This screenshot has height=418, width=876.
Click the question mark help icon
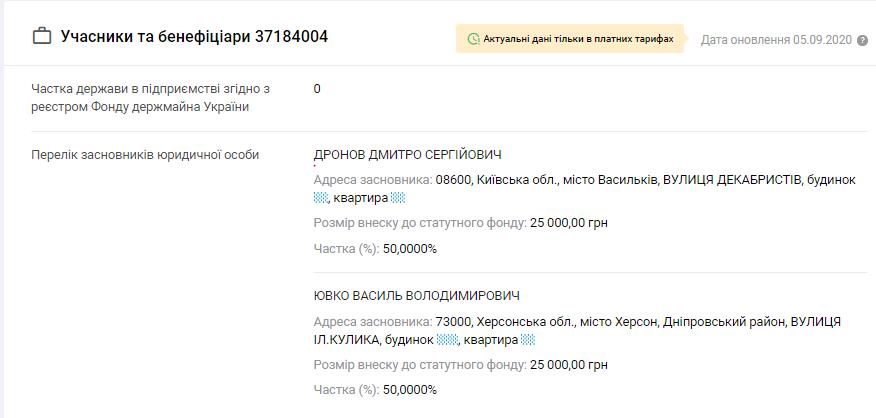pyautogui.click(x=862, y=40)
